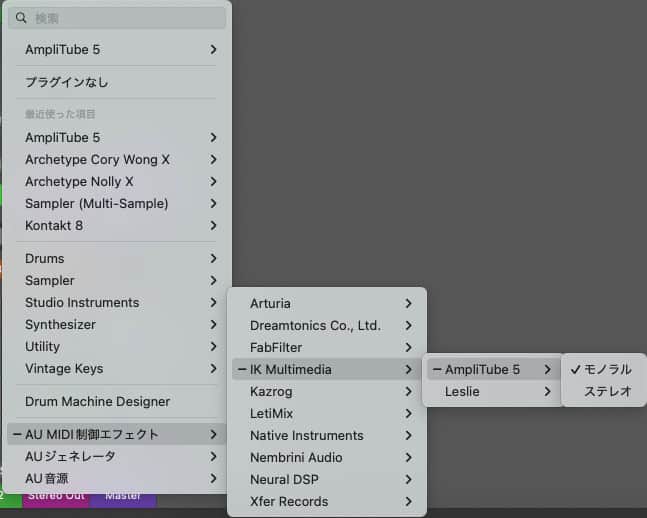Open Synthesizer category
This screenshot has width=647, height=518.
117,324
